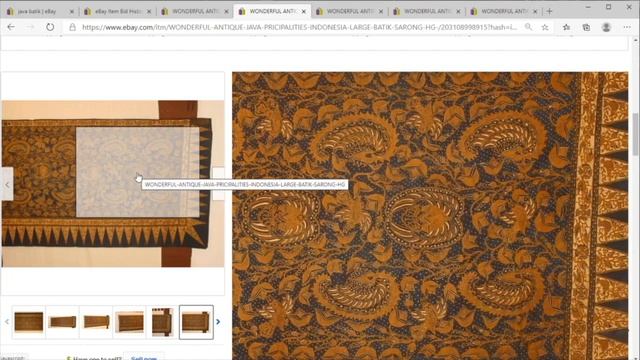View site security lock information

pos(72,27)
